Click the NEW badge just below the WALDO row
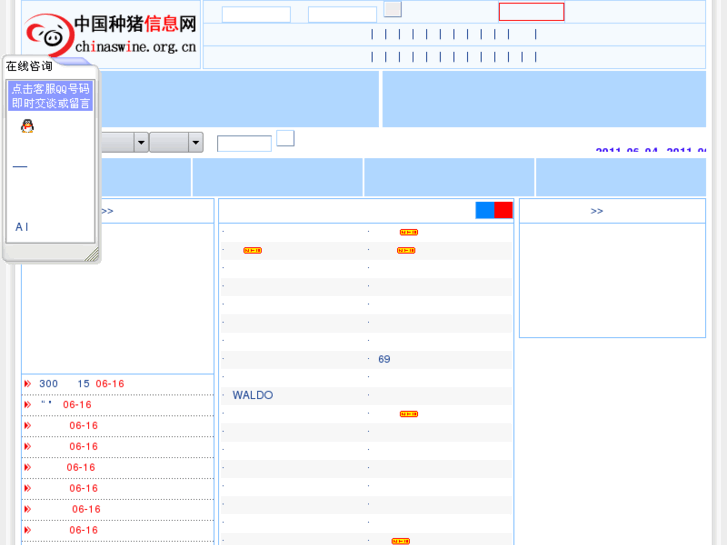 (x=409, y=414)
